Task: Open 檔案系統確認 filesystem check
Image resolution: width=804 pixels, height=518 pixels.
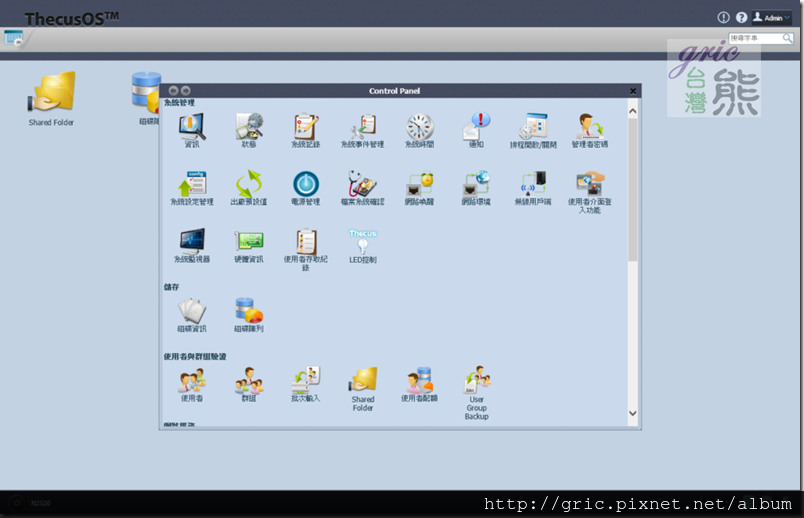Action: [363, 188]
